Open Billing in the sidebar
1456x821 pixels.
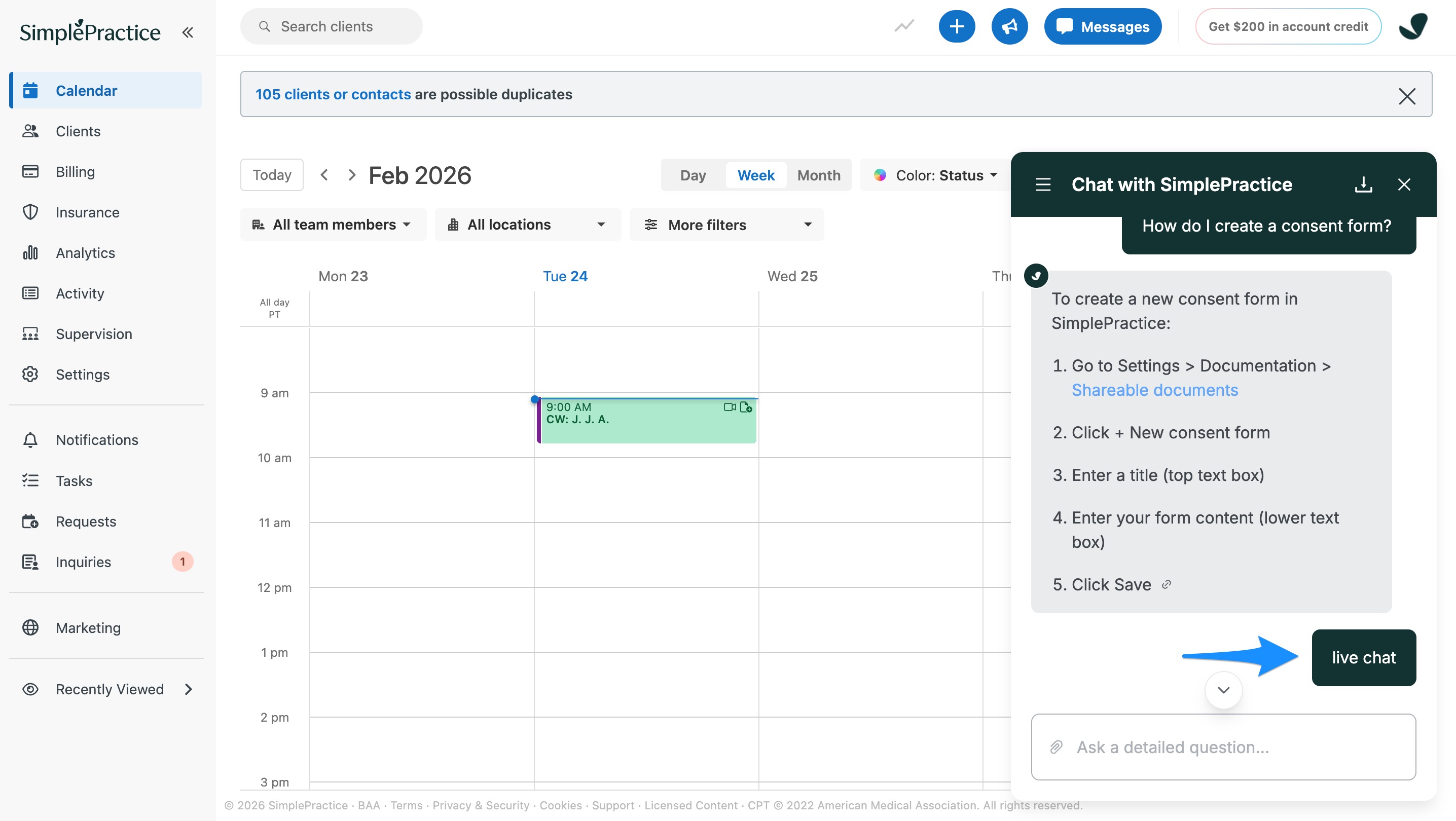[105, 172]
